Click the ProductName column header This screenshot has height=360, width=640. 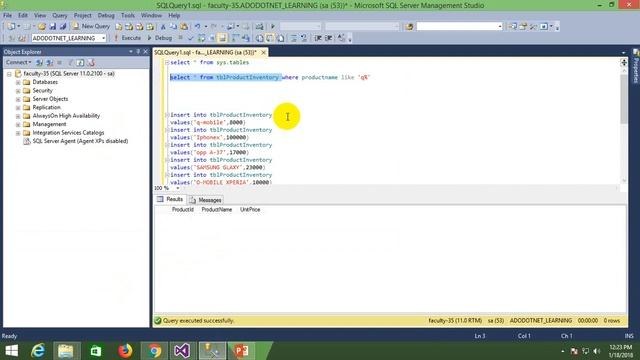point(217,209)
